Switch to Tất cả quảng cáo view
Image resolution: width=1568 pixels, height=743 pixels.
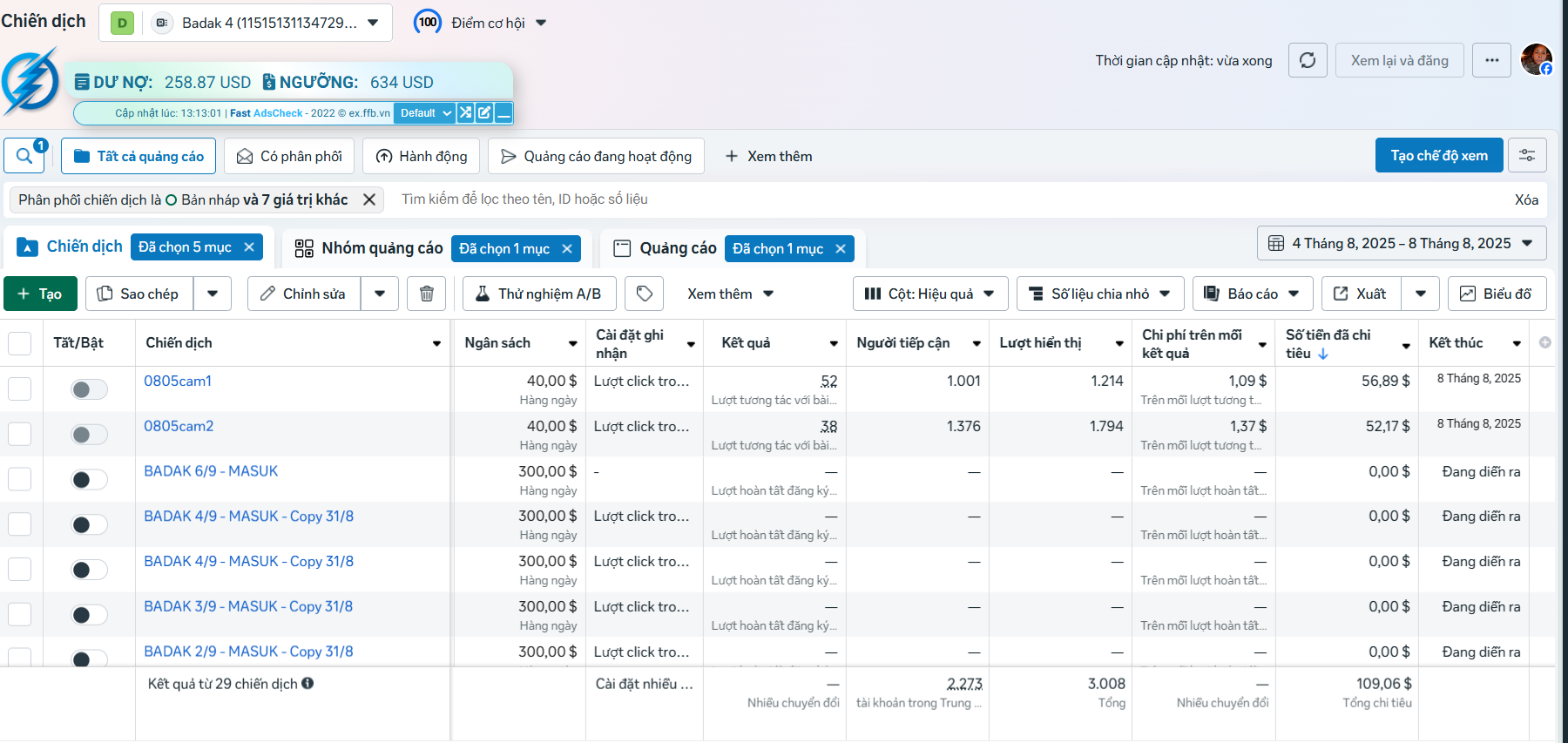pos(139,156)
